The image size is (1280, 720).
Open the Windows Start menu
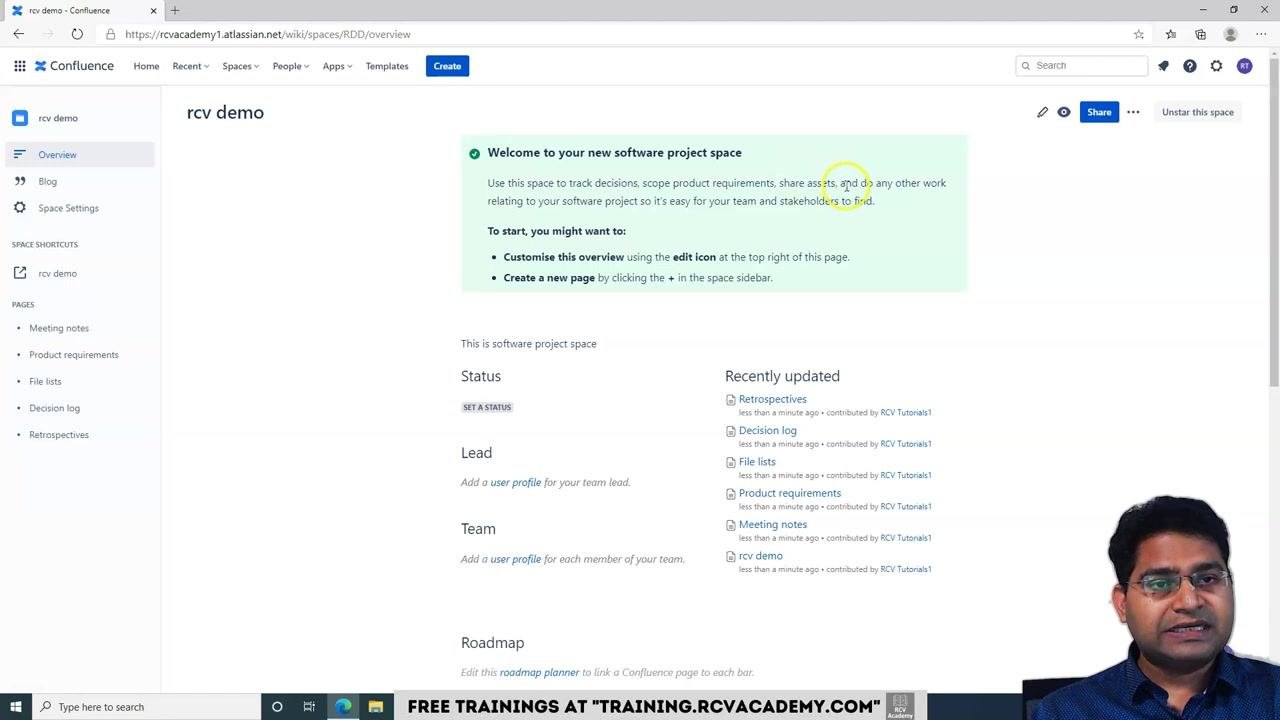[x=15, y=707]
